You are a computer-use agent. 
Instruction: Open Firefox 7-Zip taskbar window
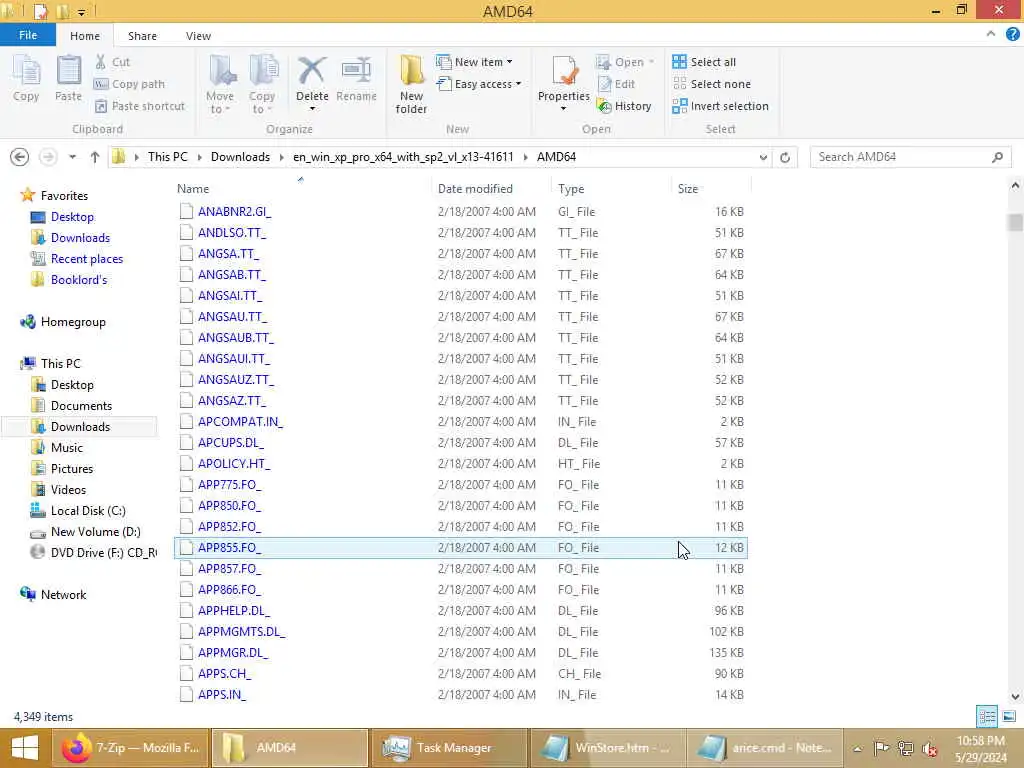pyautogui.click(x=131, y=748)
